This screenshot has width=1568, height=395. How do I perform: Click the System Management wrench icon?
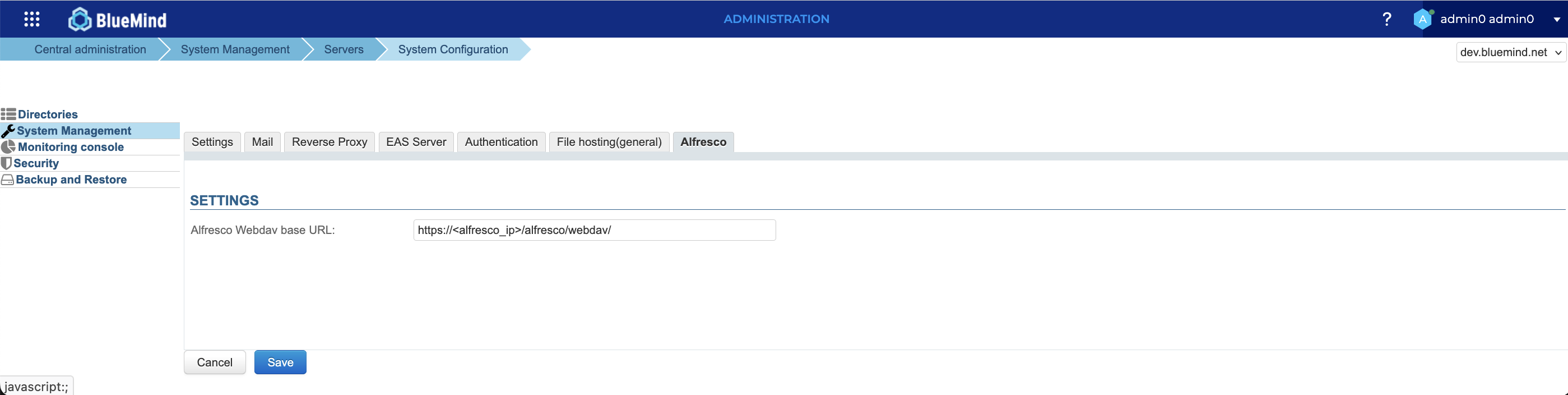pos(8,130)
